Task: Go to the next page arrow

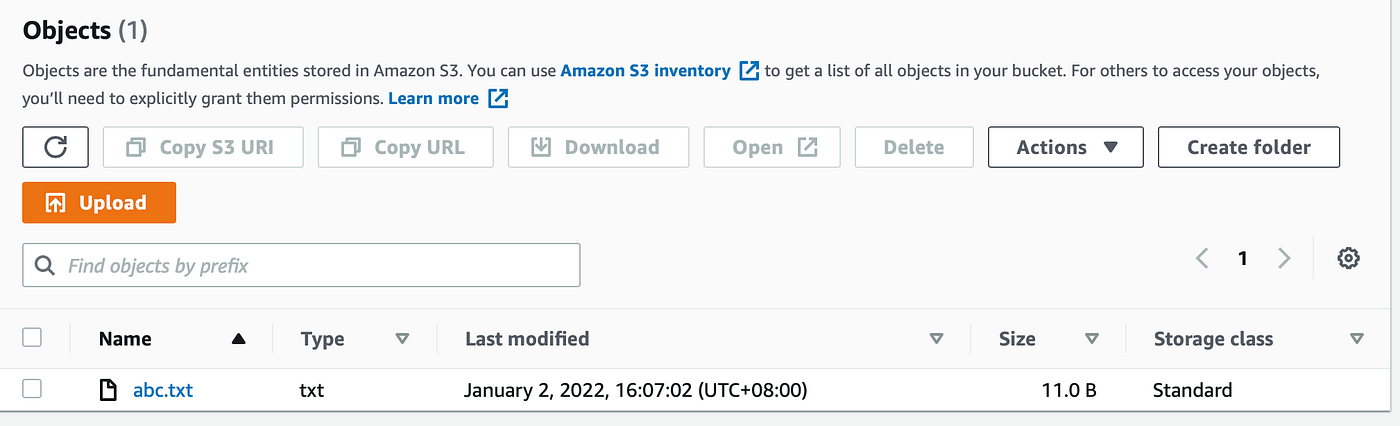Action: pos(1284,258)
